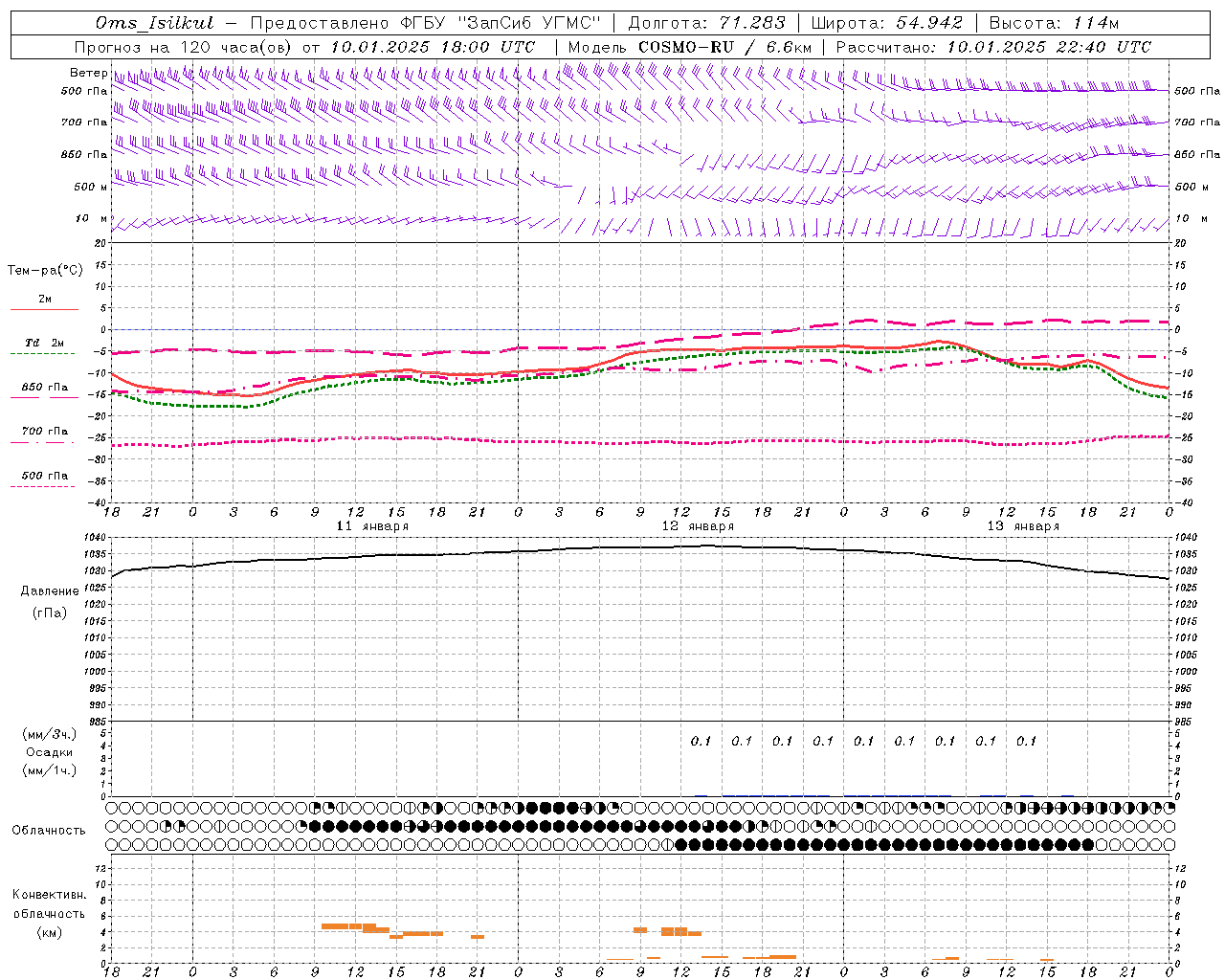Click the Долгота: 71.283 value
1225x980 pixels.
[706, 23]
